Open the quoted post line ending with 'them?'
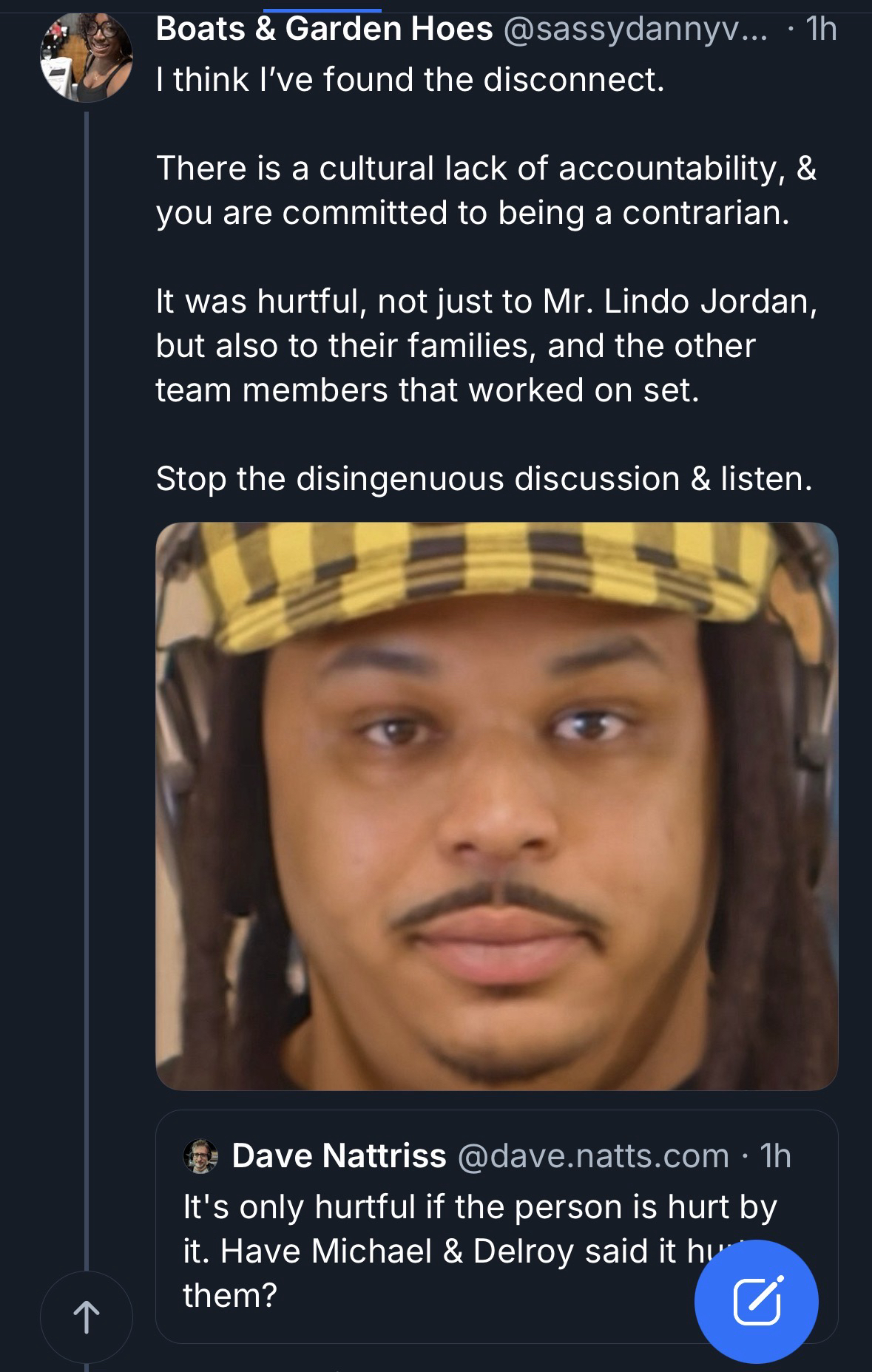The image size is (872, 1372). click(x=230, y=1295)
